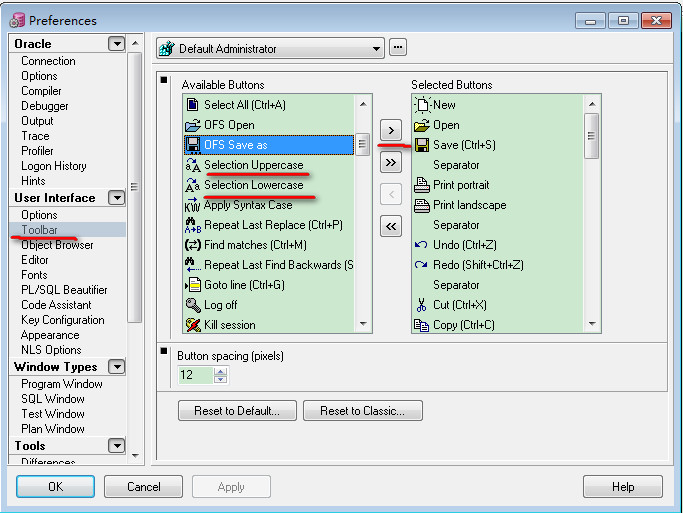The image size is (683, 513).
Task: Open Help for preferences
Action: [623, 486]
